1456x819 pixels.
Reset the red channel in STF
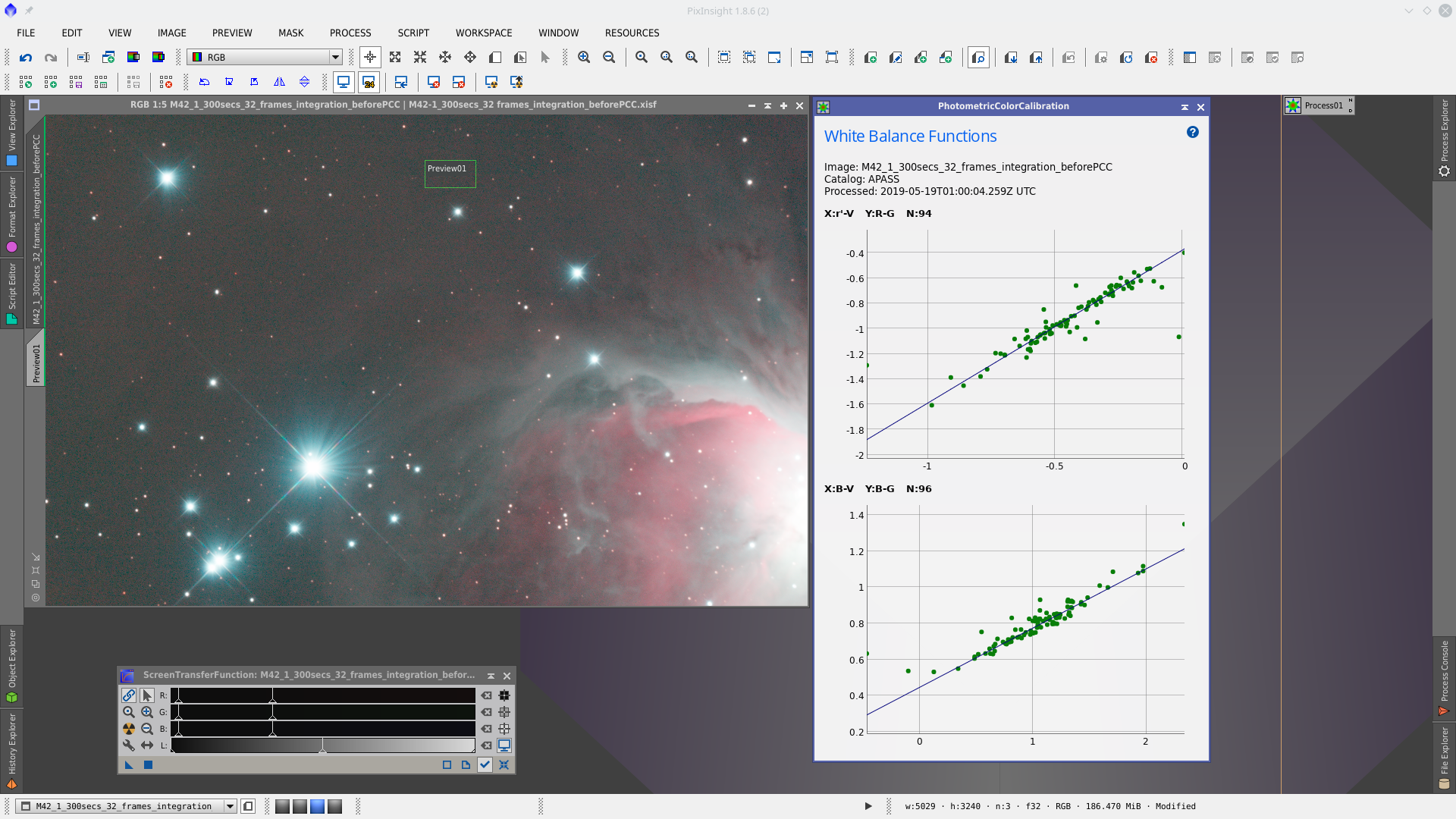click(x=487, y=695)
